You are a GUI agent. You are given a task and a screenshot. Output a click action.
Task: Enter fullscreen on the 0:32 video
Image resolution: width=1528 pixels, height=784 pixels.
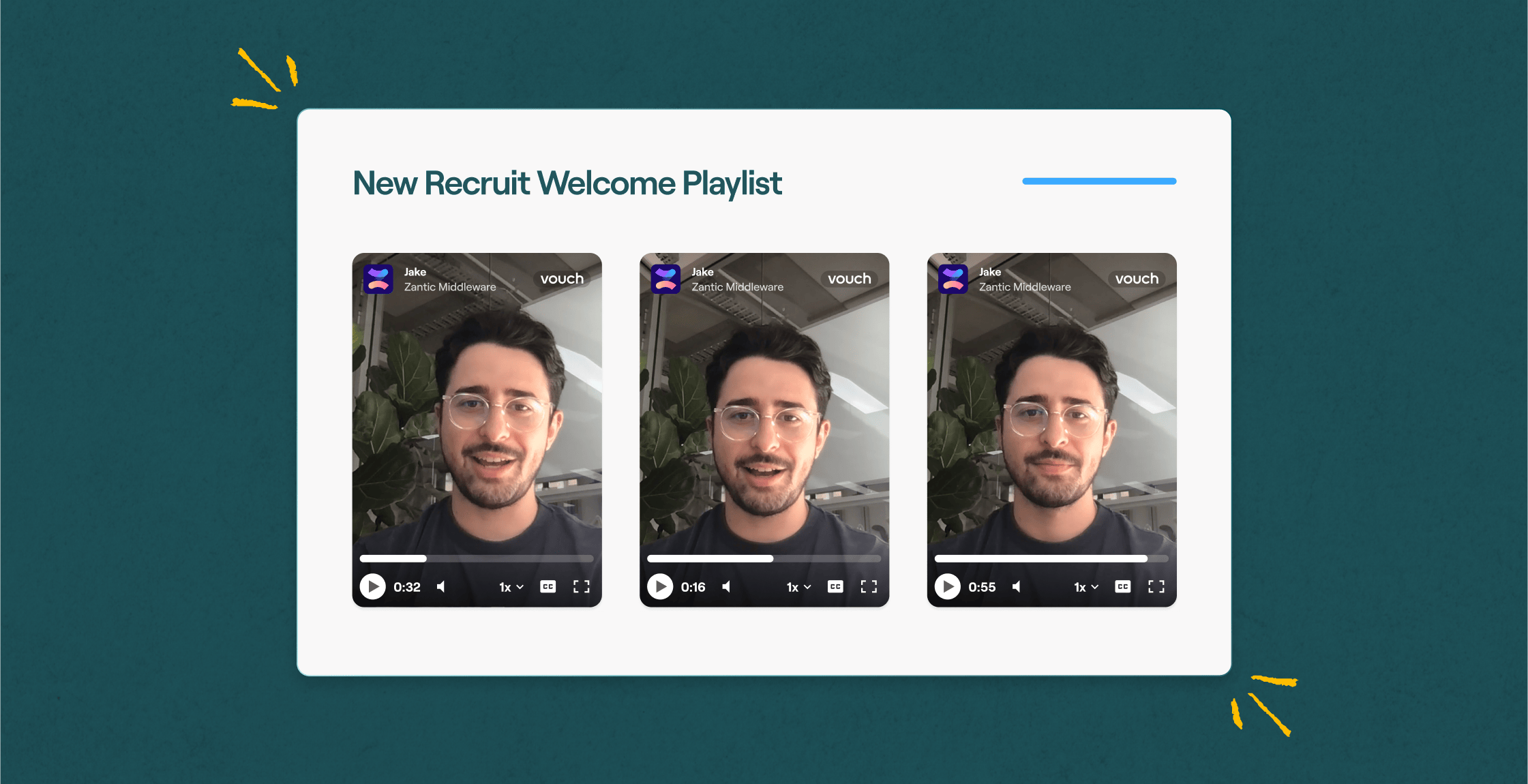581,586
